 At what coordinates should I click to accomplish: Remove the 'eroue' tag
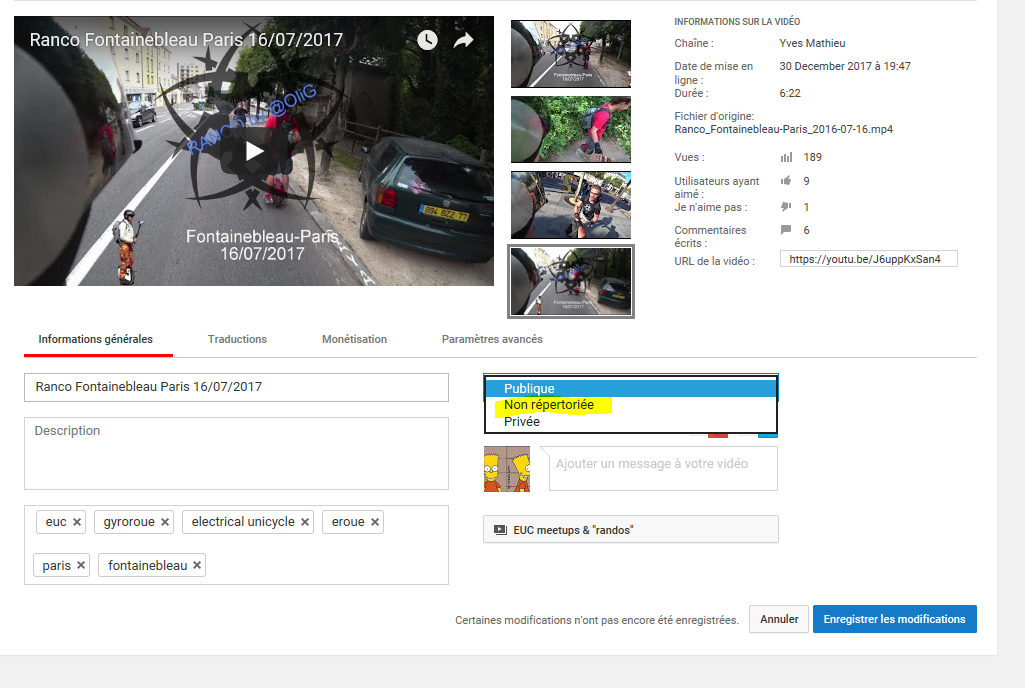point(375,522)
